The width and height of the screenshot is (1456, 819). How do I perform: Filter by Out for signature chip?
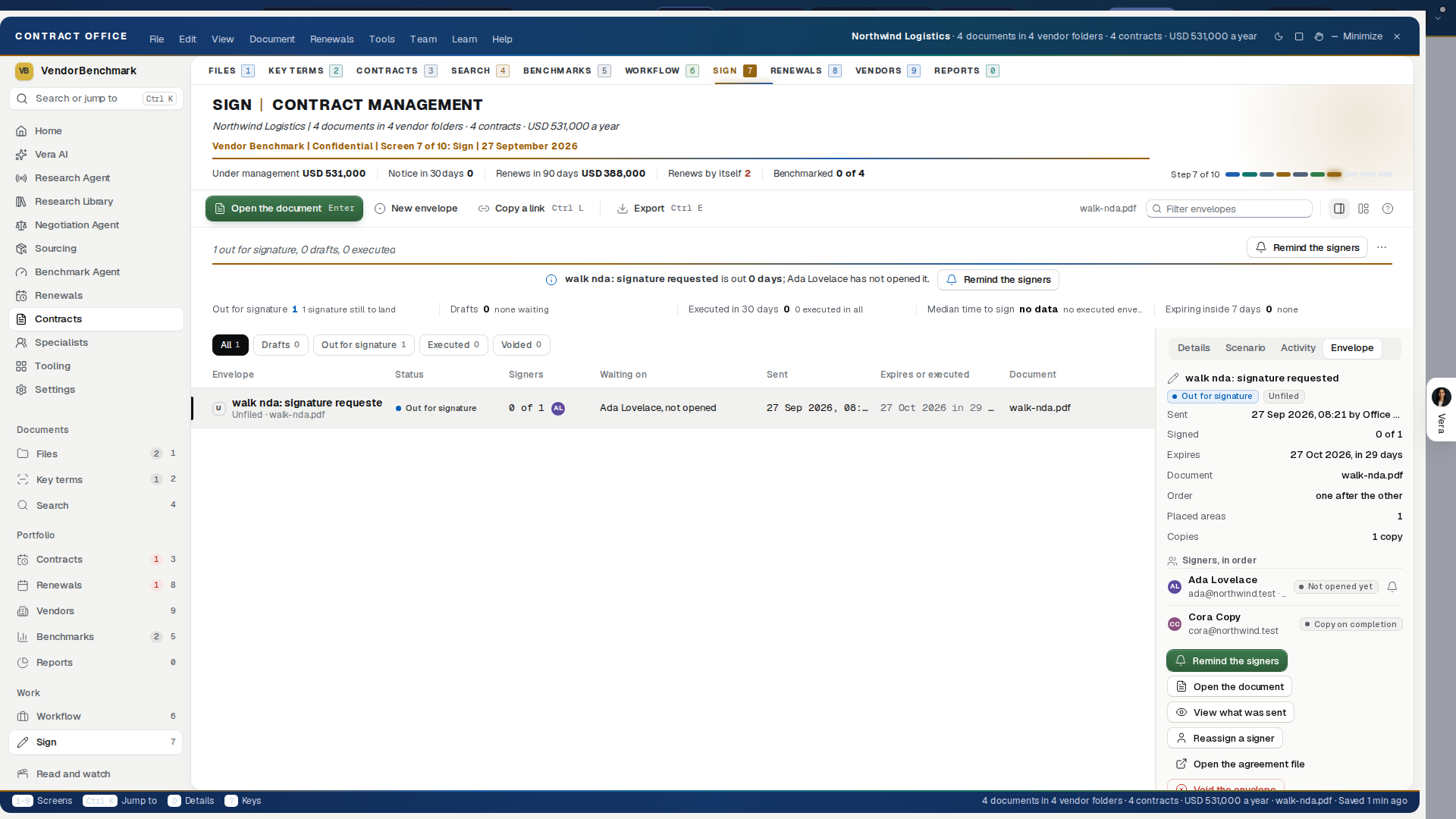[x=363, y=345]
